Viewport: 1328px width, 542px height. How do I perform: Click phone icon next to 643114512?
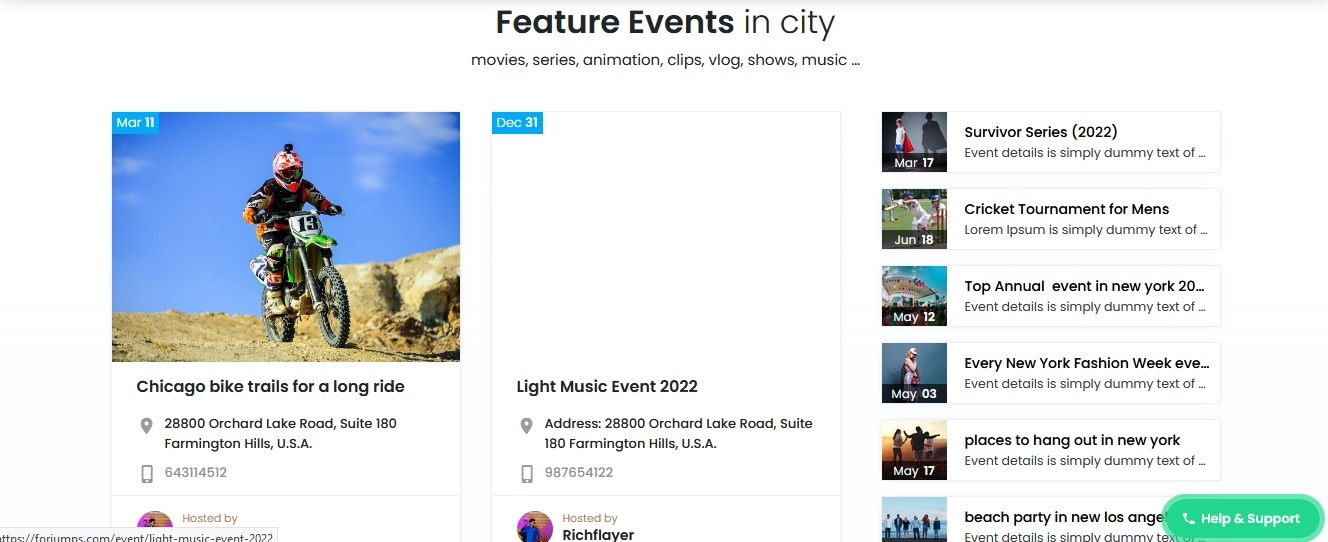[x=146, y=473]
